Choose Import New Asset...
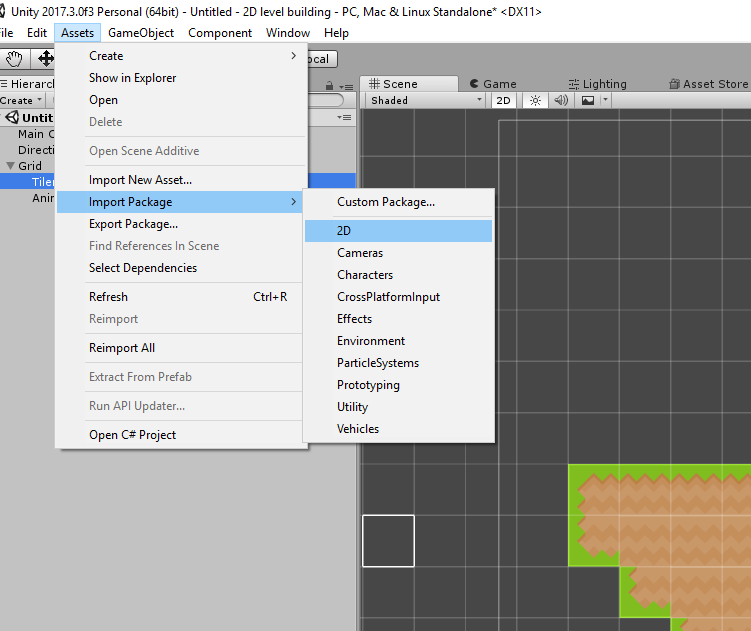The image size is (751, 631). [181, 180]
